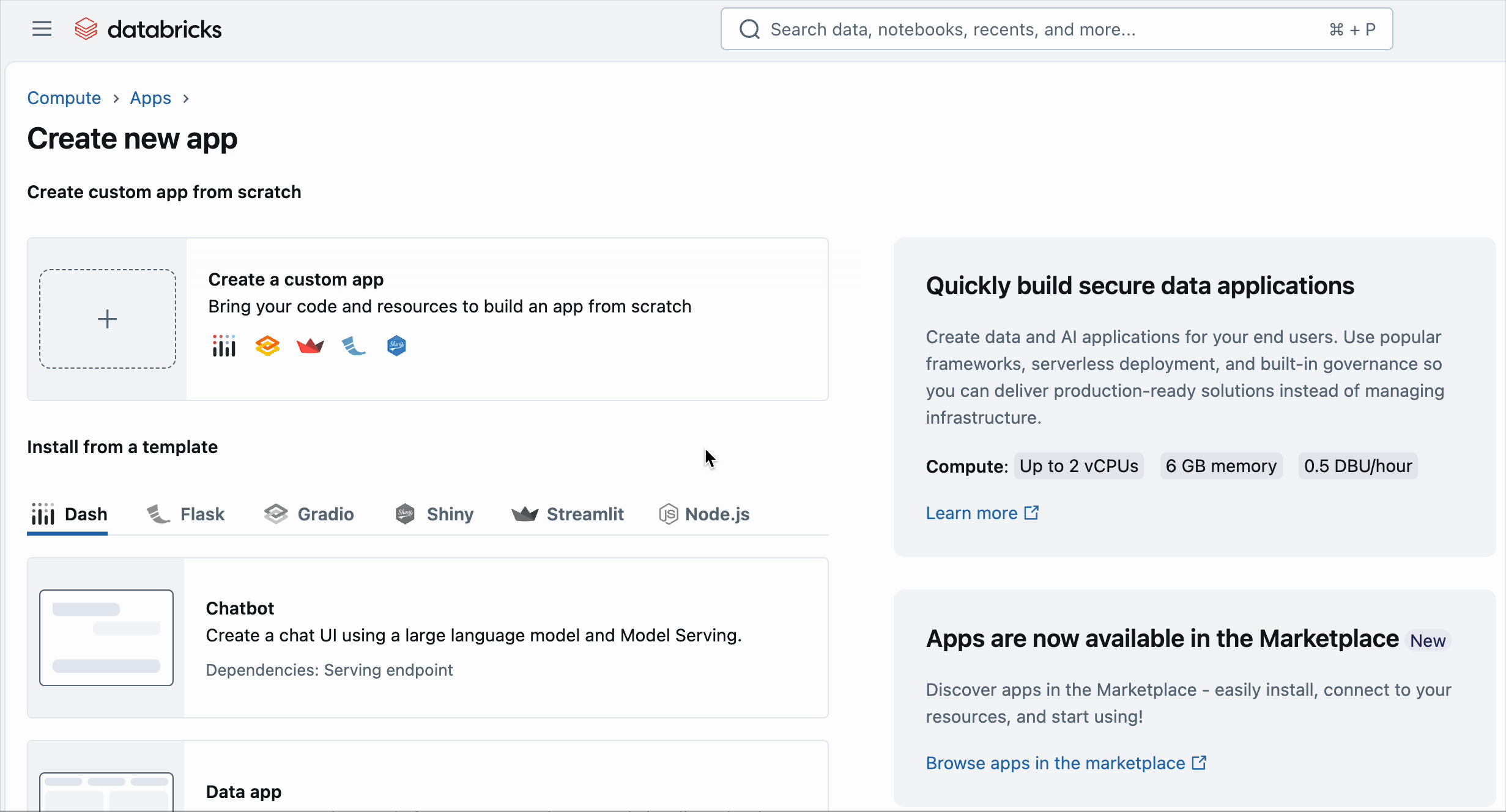Select the Shiny template tab
Image resolution: width=1506 pixels, height=812 pixels.
tap(434, 514)
